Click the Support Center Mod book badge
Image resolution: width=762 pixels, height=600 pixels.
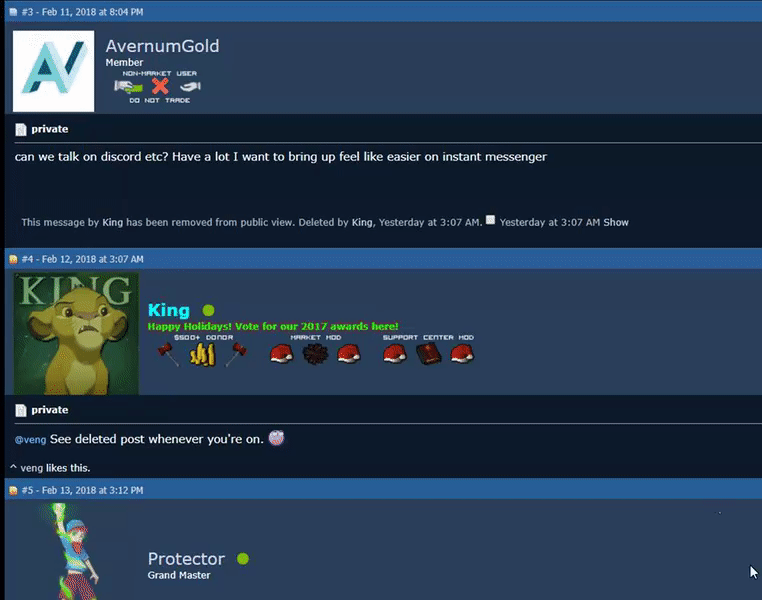tap(429, 354)
